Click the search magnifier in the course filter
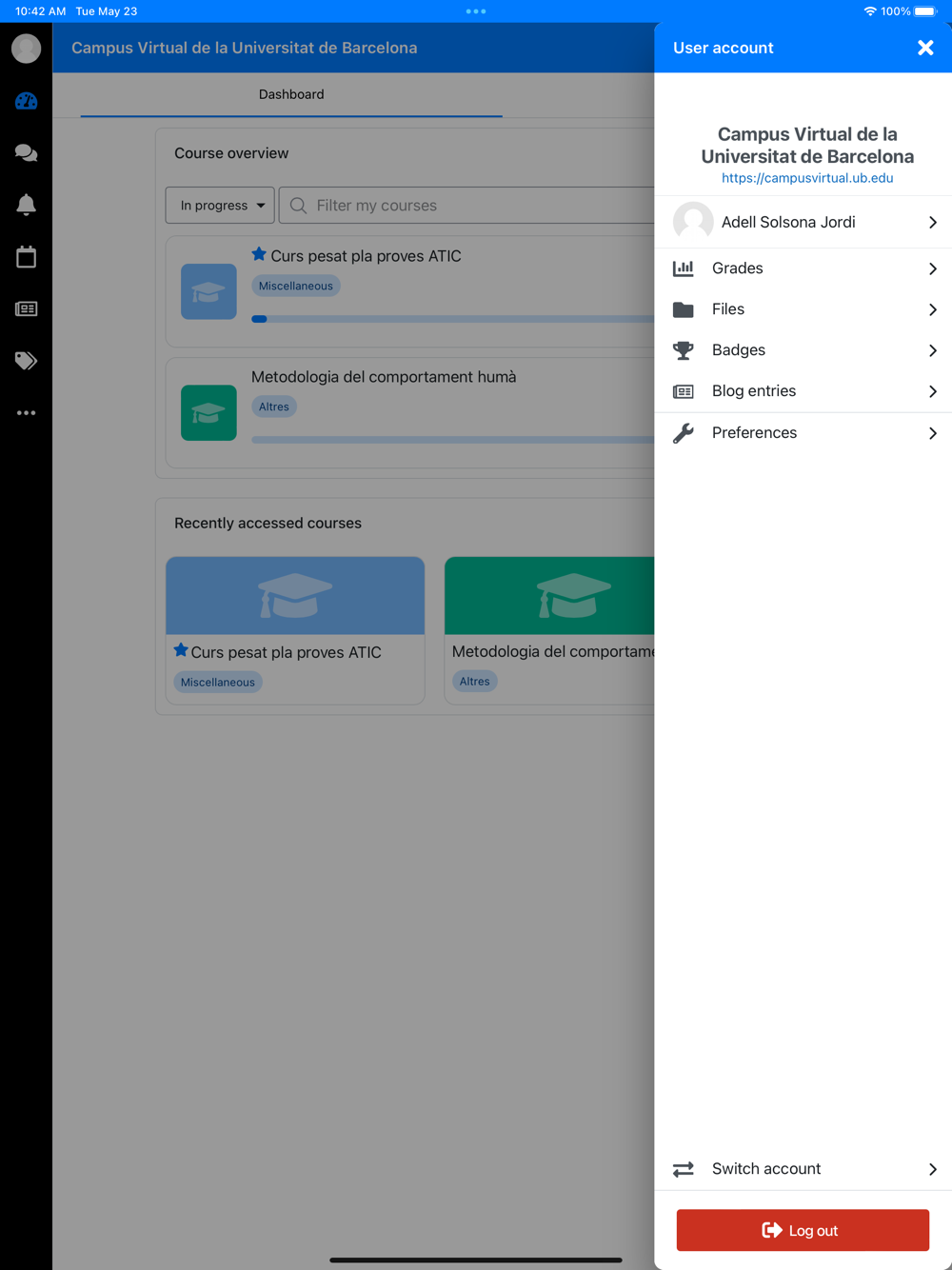The image size is (952, 1270). (x=298, y=206)
